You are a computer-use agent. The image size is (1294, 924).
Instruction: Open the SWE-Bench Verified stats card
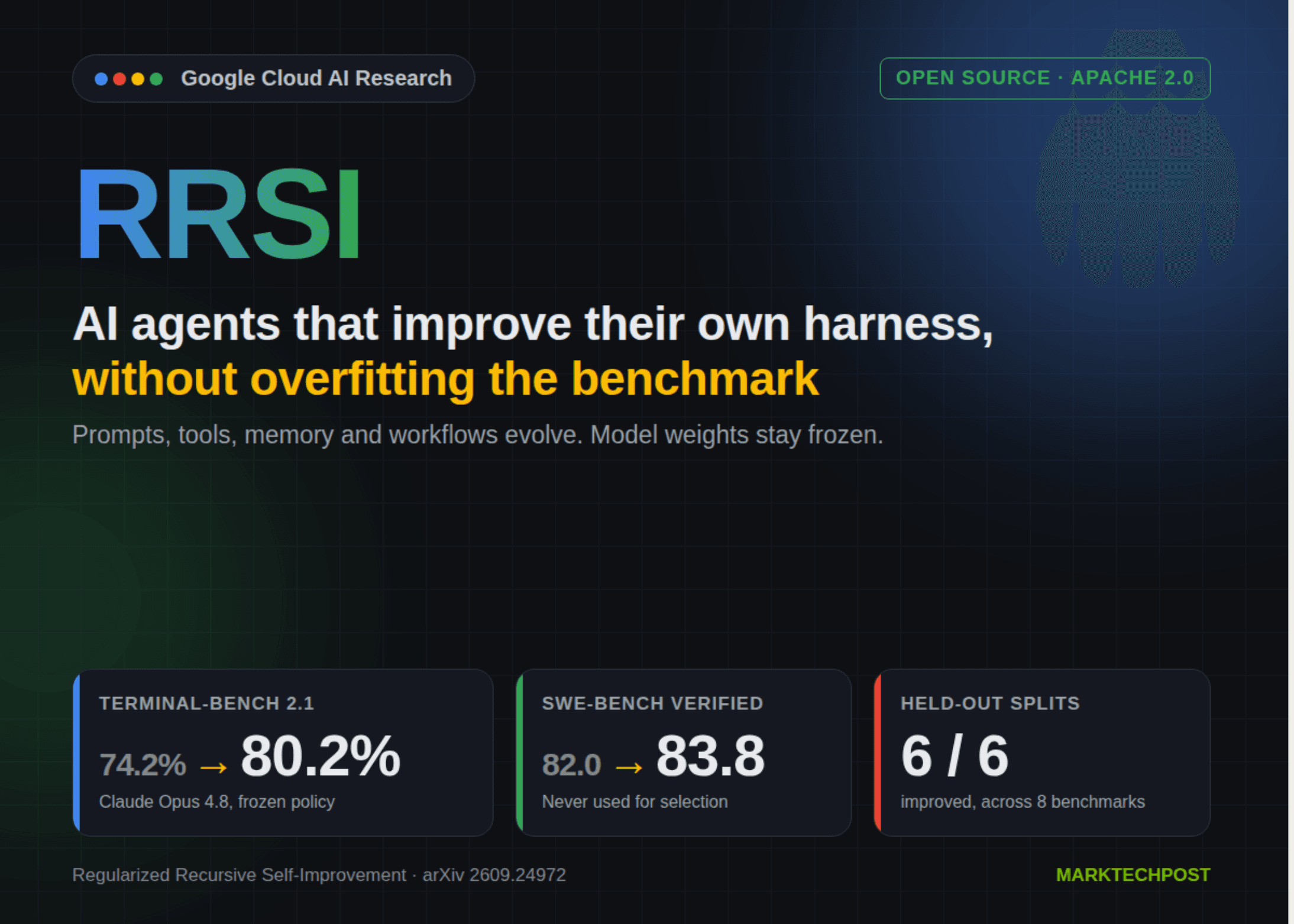(x=684, y=753)
